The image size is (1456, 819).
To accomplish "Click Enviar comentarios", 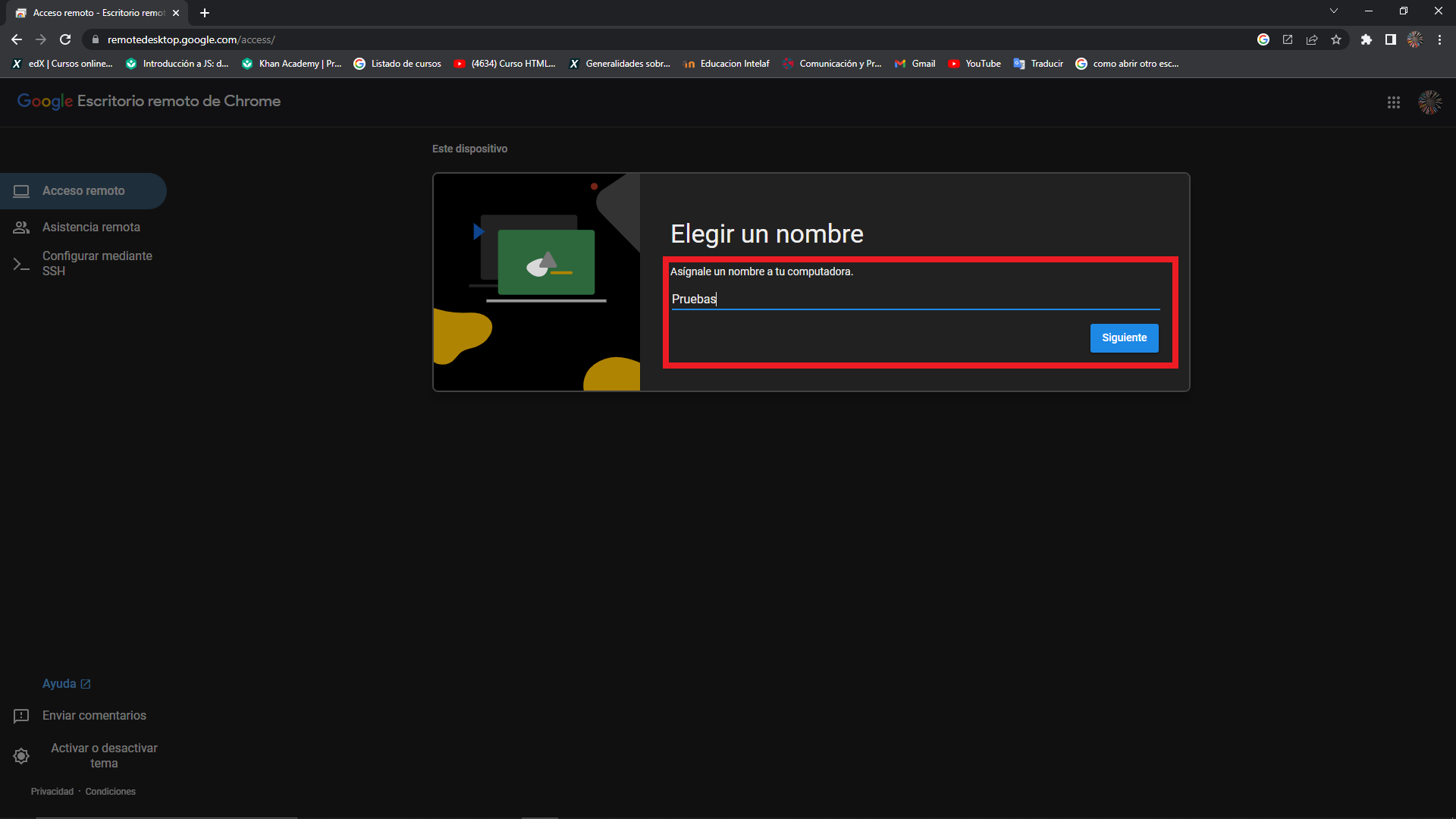I will point(94,715).
